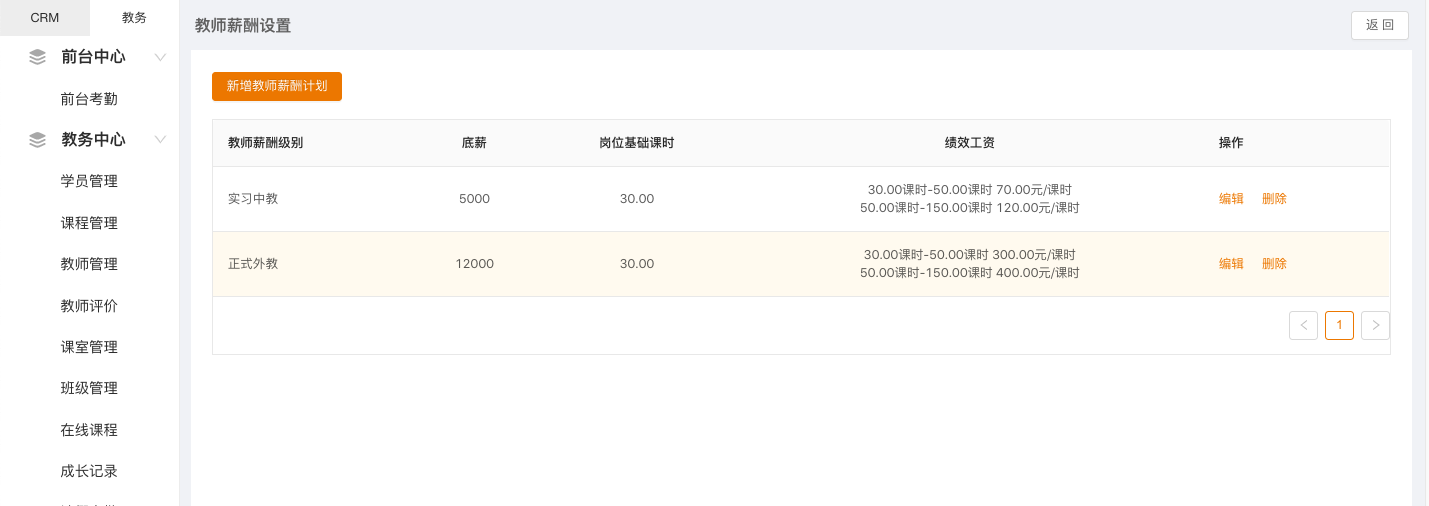Go to the next page arrow
The height and width of the screenshot is (506, 1429).
point(1375,325)
